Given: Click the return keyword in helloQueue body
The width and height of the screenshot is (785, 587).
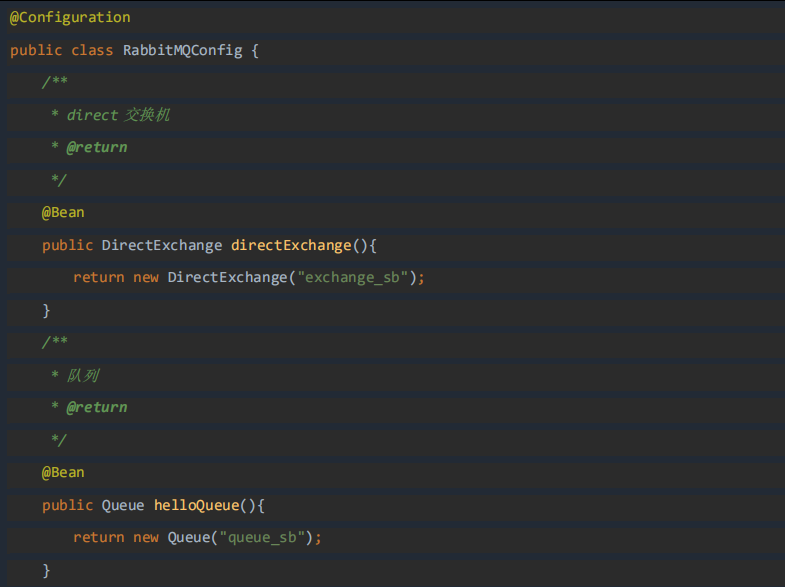Looking at the screenshot, I should point(99,537).
